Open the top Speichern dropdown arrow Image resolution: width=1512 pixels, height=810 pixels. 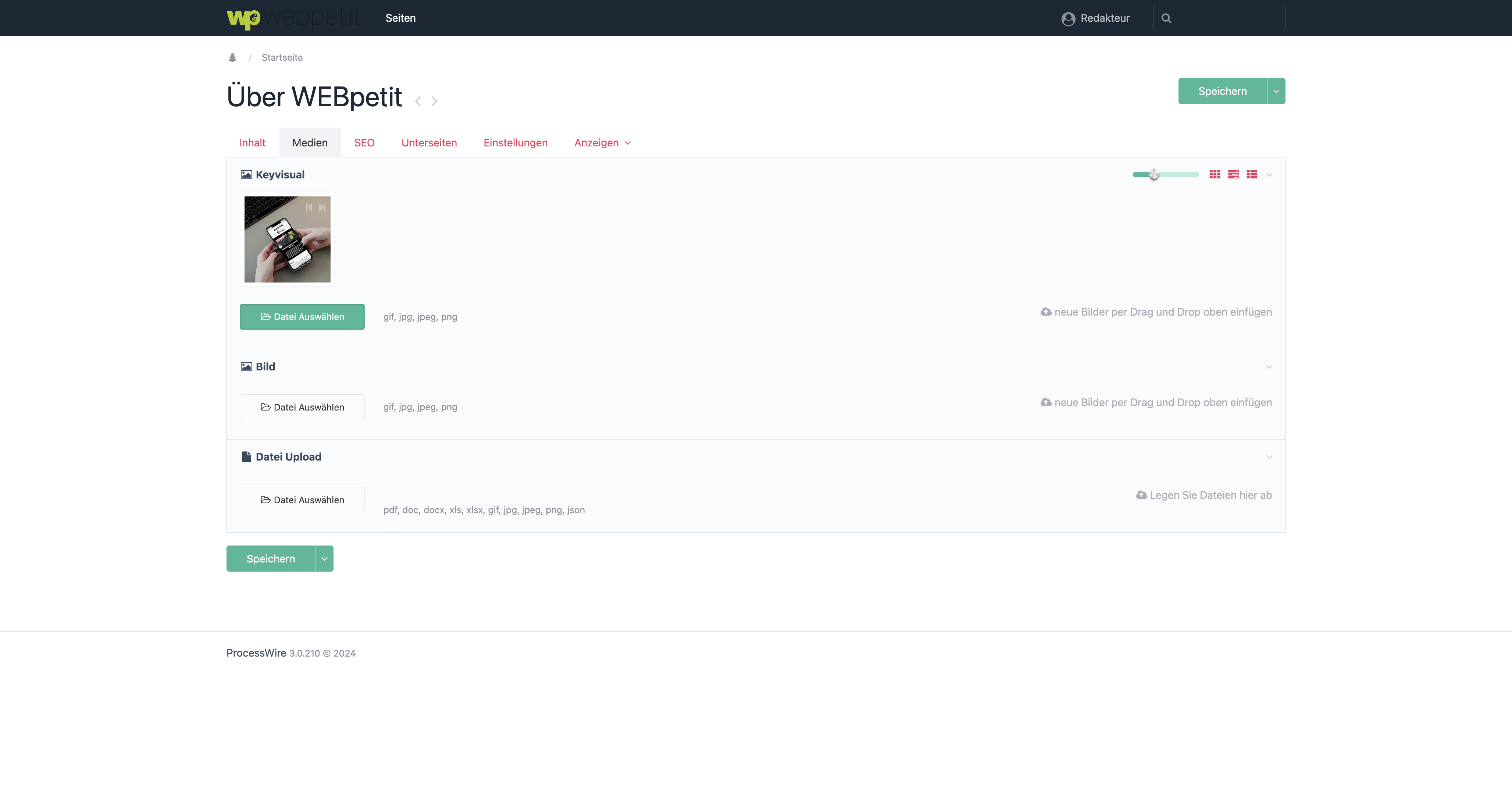pos(1276,91)
